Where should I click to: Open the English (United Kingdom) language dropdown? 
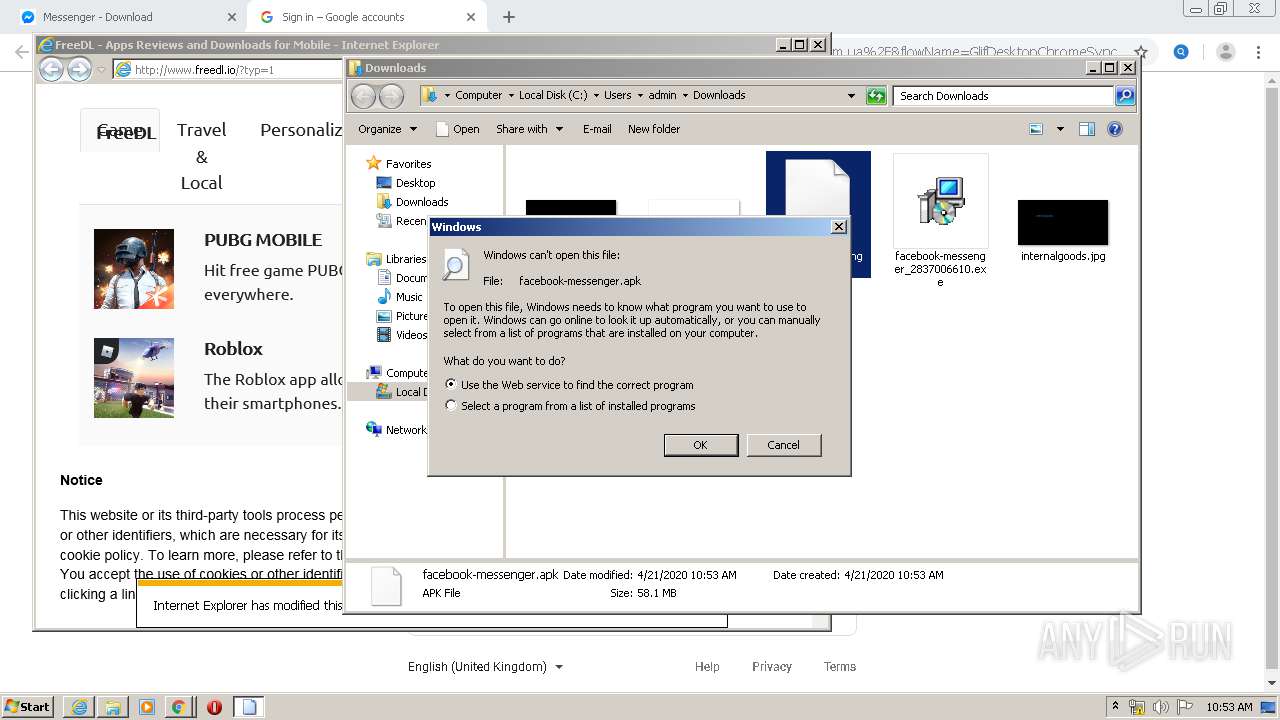tap(485, 667)
